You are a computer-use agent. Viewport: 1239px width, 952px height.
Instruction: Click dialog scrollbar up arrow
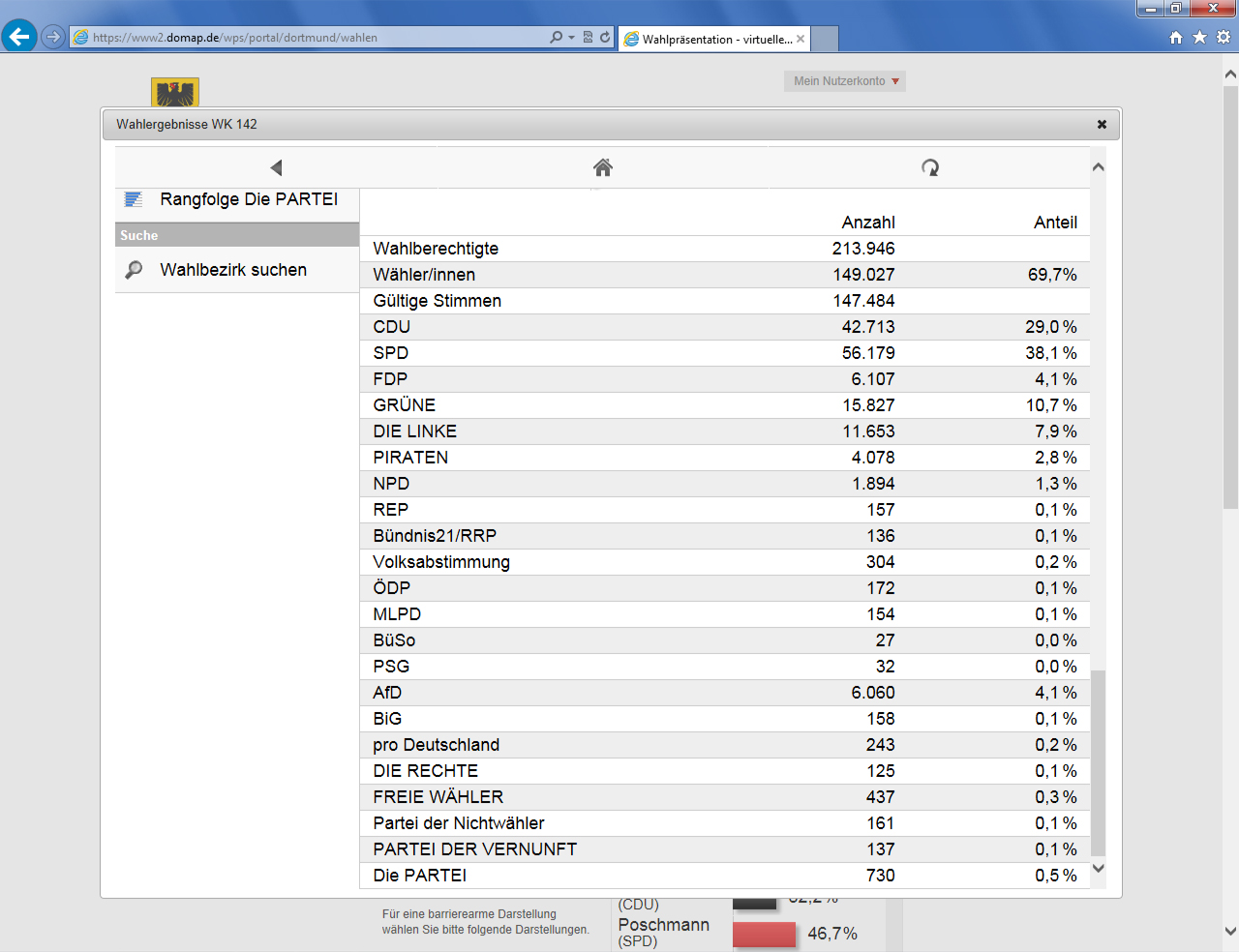coord(1099,167)
